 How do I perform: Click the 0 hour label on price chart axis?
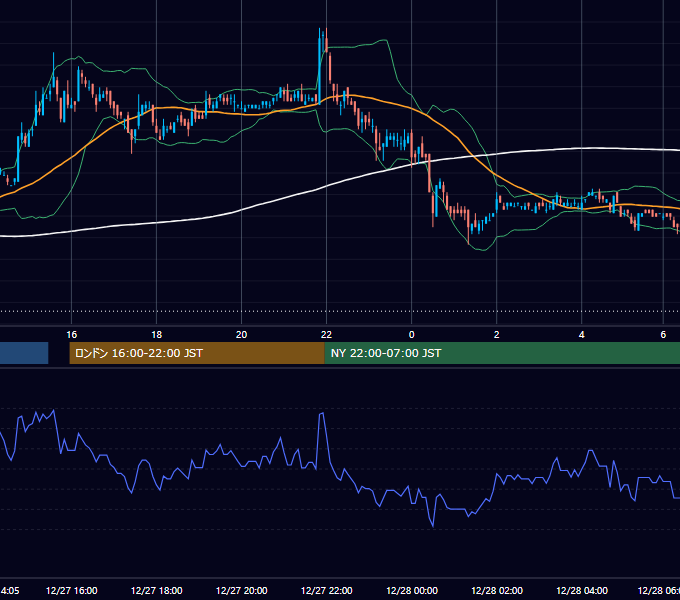point(412,335)
